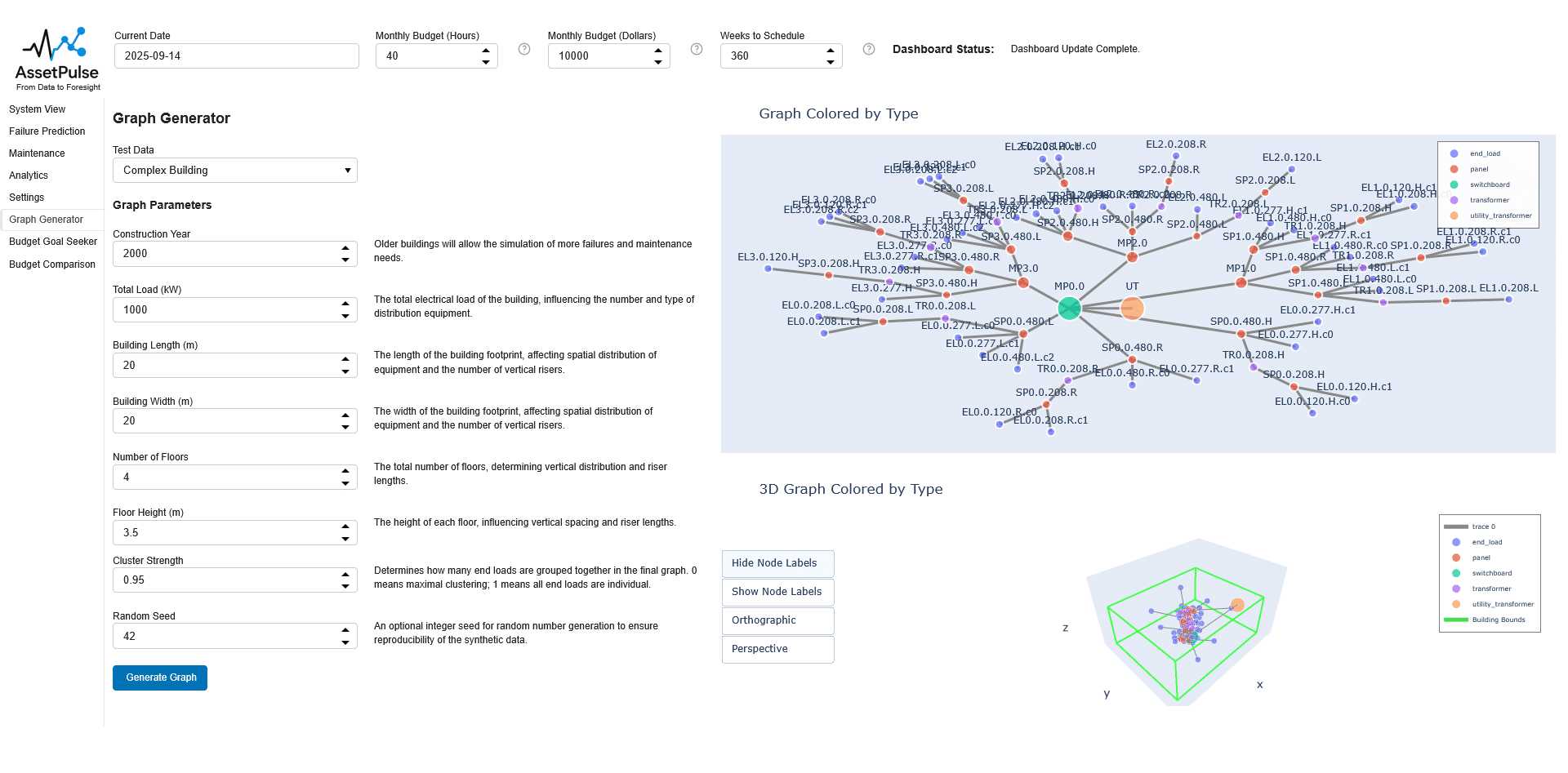Click the panel color marker in 3D legend

pos(1456,558)
